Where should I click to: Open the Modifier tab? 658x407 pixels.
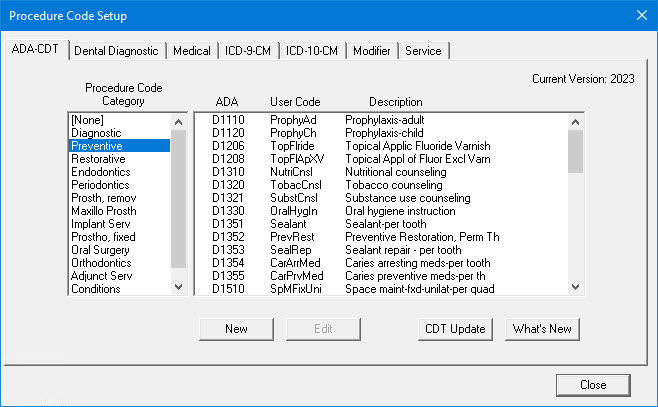pos(371,51)
